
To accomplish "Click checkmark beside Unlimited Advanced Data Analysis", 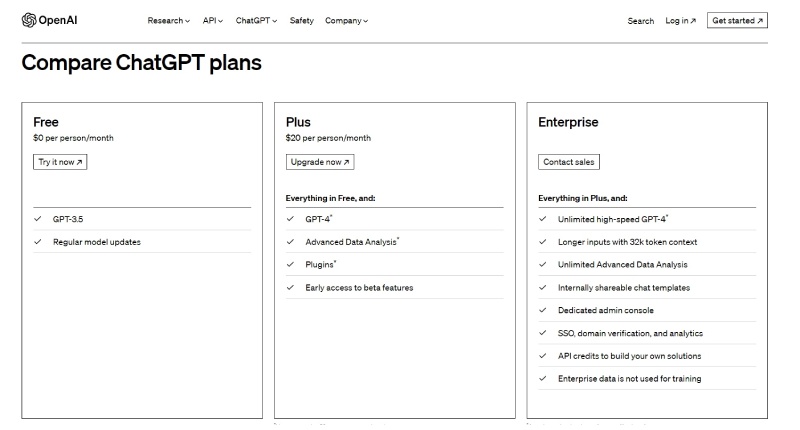I will [543, 264].
